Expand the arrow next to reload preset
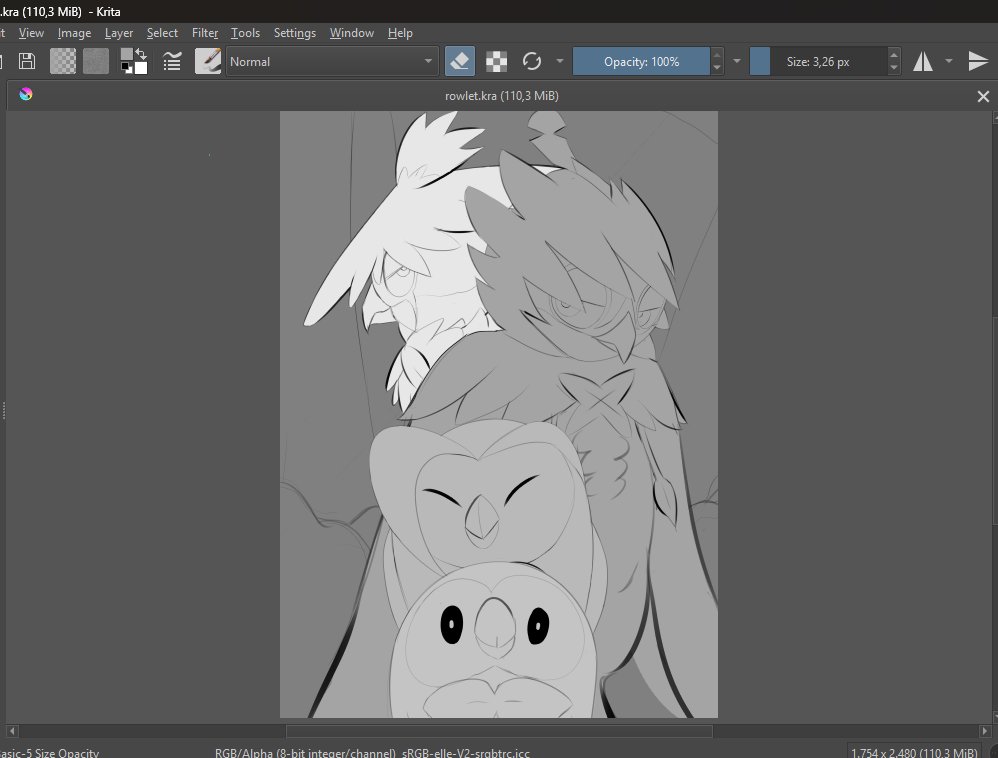Image resolution: width=998 pixels, height=758 pixels. 560,61
